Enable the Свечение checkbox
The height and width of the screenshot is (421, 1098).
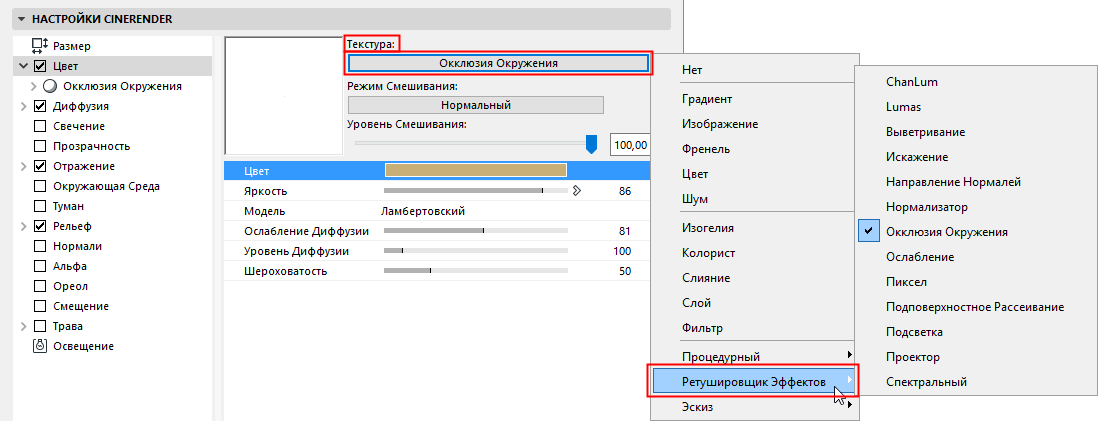coord(40,126)
